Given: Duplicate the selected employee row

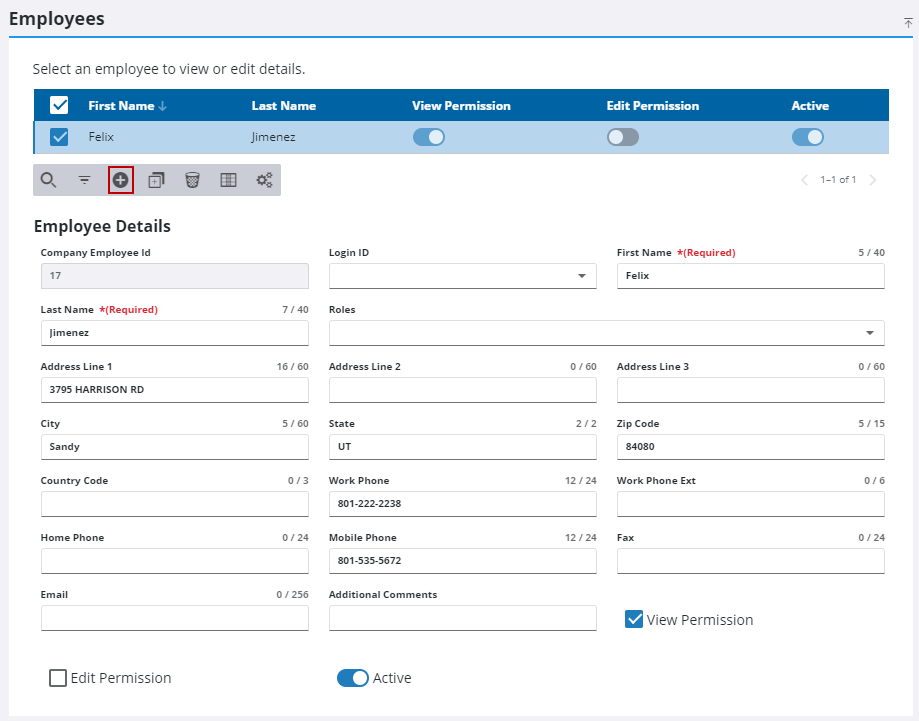Looking at the screenshot, I should click(156, 180).
